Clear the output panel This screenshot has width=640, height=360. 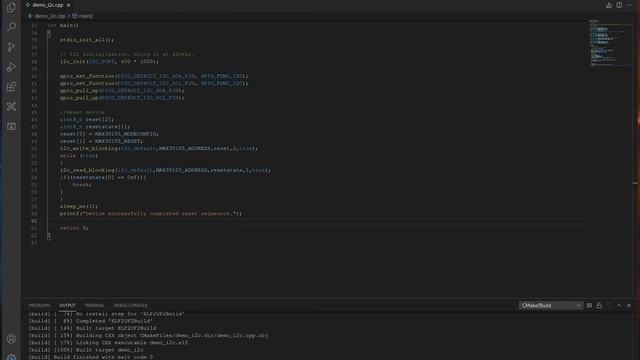pos(589,305)
